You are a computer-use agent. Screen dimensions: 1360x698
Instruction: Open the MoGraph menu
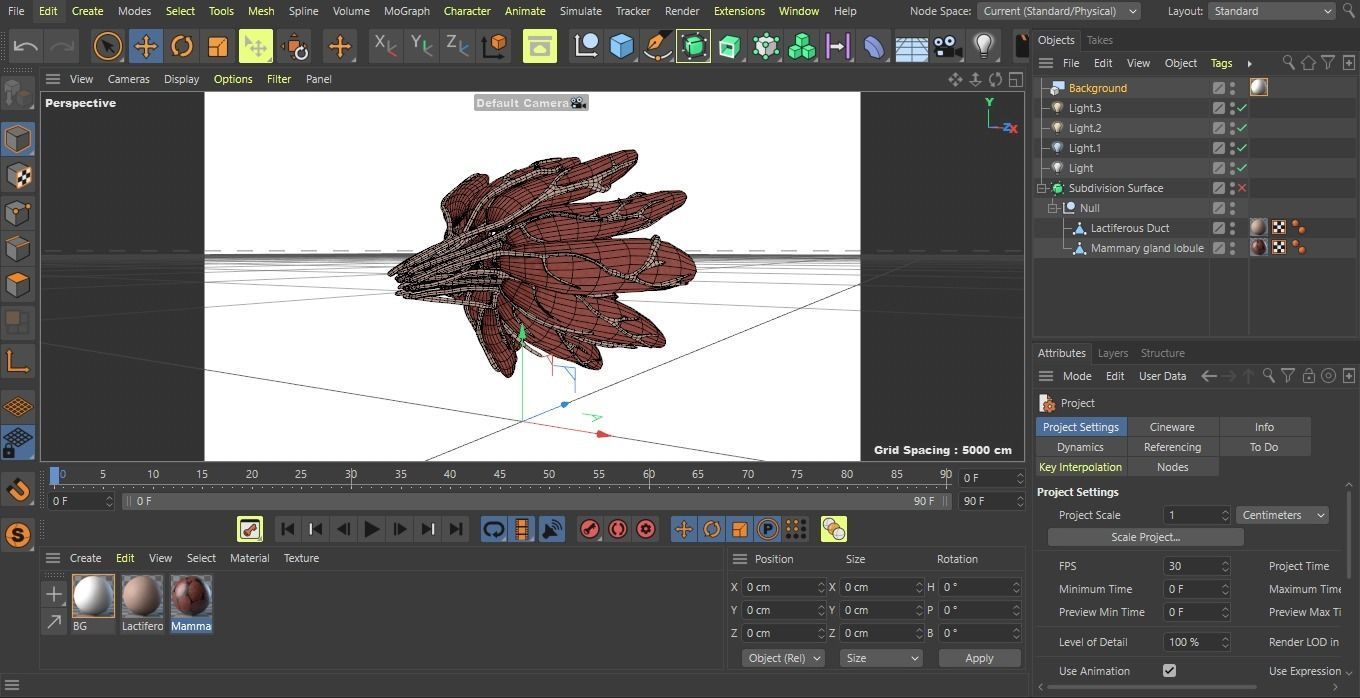tap(407, 11)
